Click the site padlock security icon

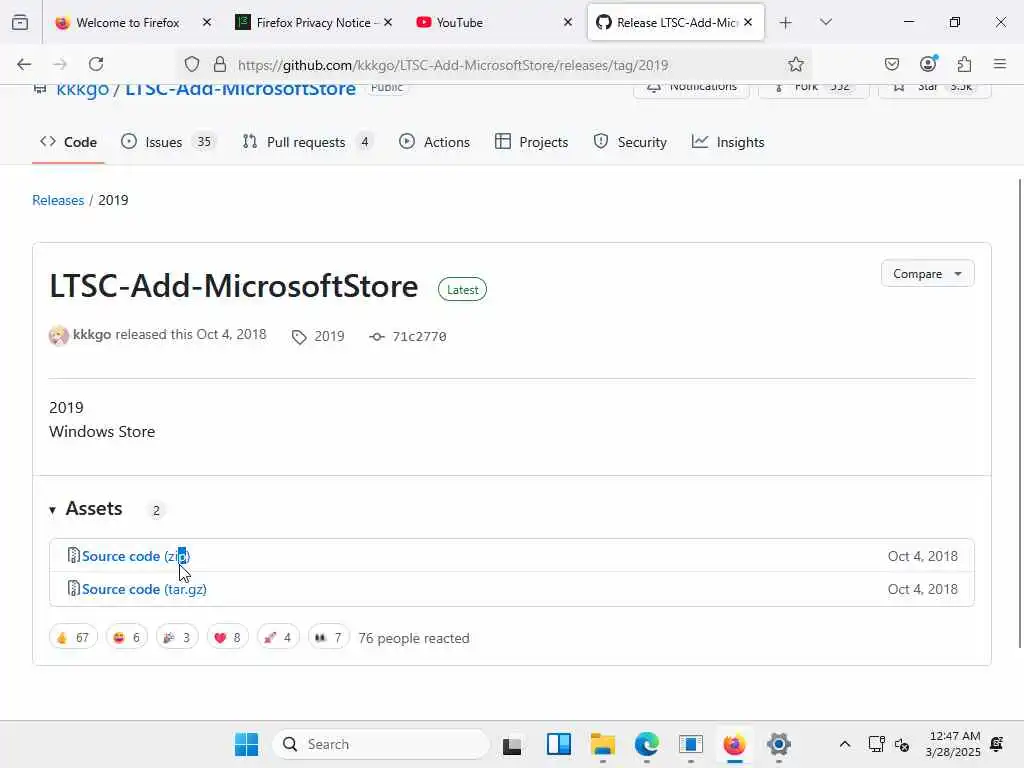pyautogui.click(x=220, y=64)
